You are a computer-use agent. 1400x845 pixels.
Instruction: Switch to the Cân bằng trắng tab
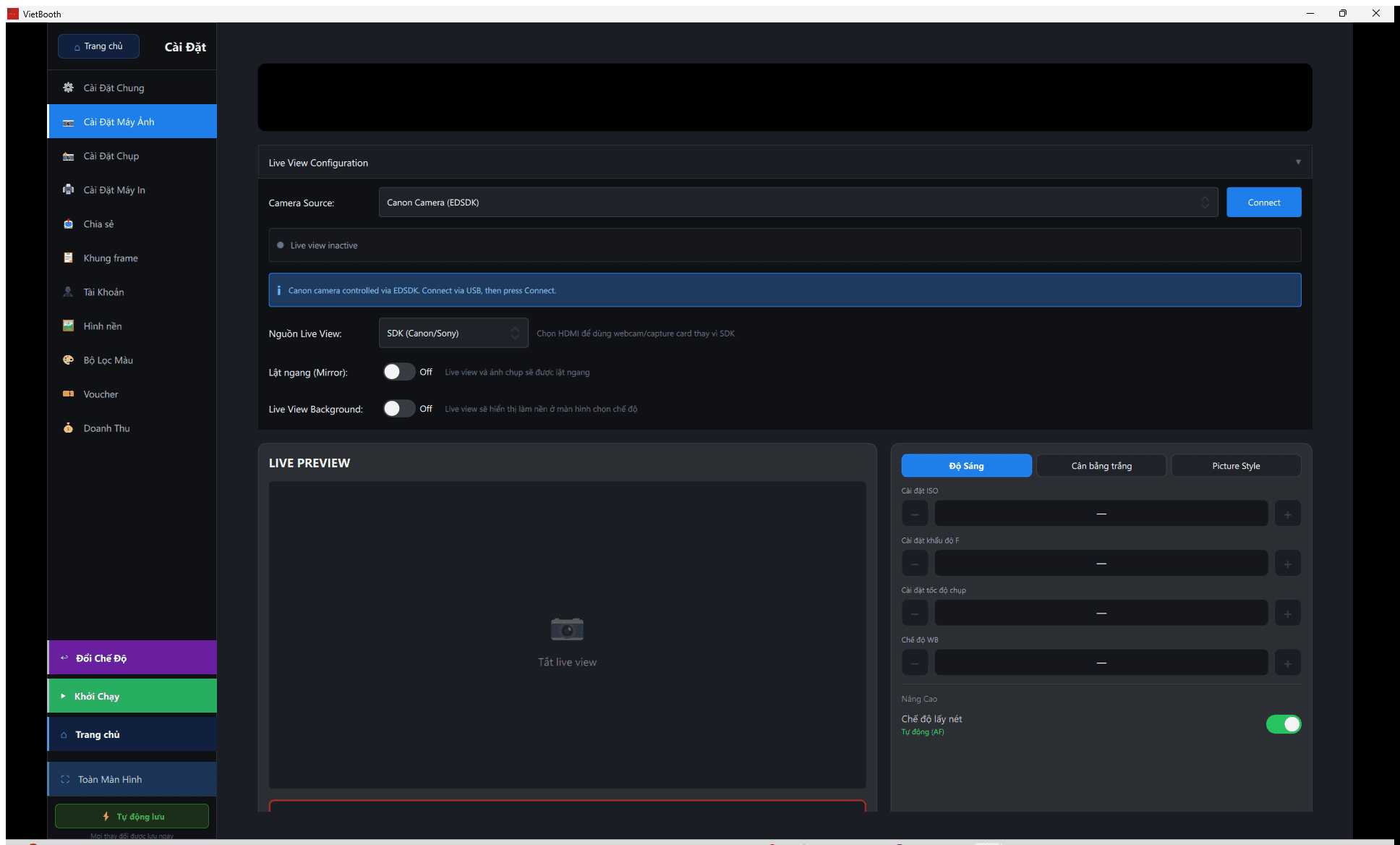(x=1101, y=466)
